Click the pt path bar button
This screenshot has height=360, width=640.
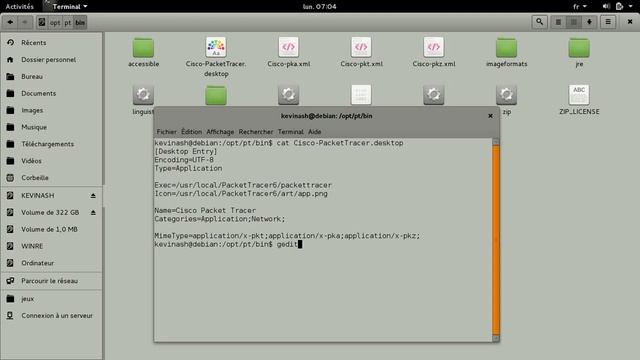pos(68,22)
